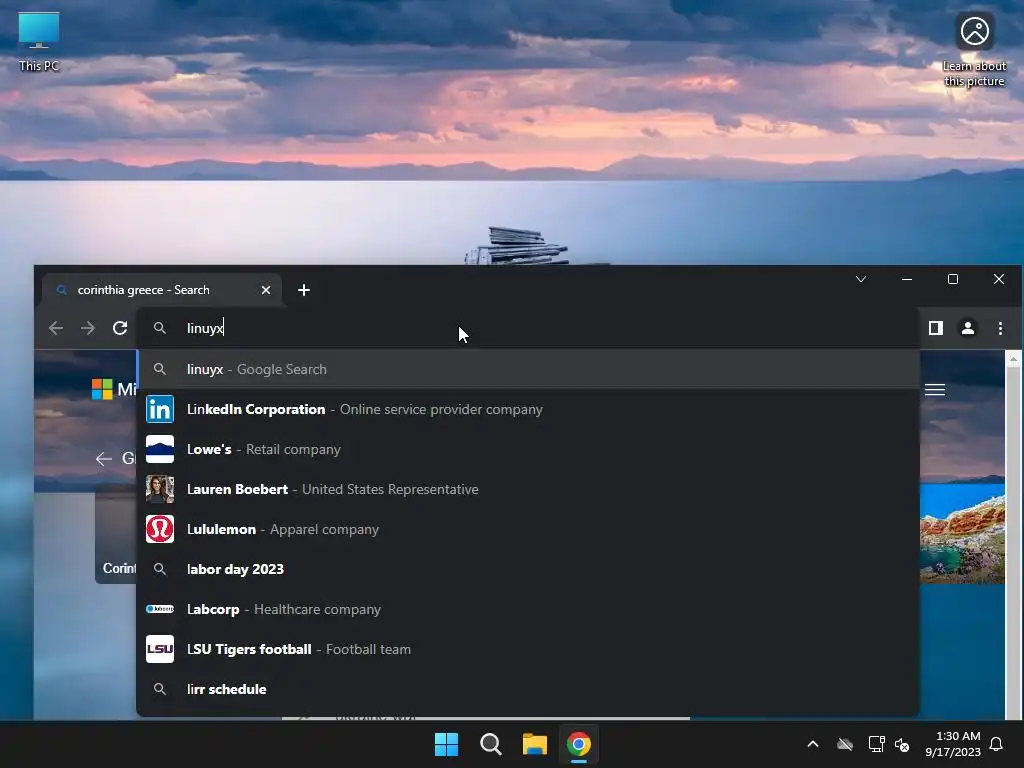The image size is (1024, 768).
Task: Open a new Chrome tab
Action: pyautogui.click(x=304, y=290)
